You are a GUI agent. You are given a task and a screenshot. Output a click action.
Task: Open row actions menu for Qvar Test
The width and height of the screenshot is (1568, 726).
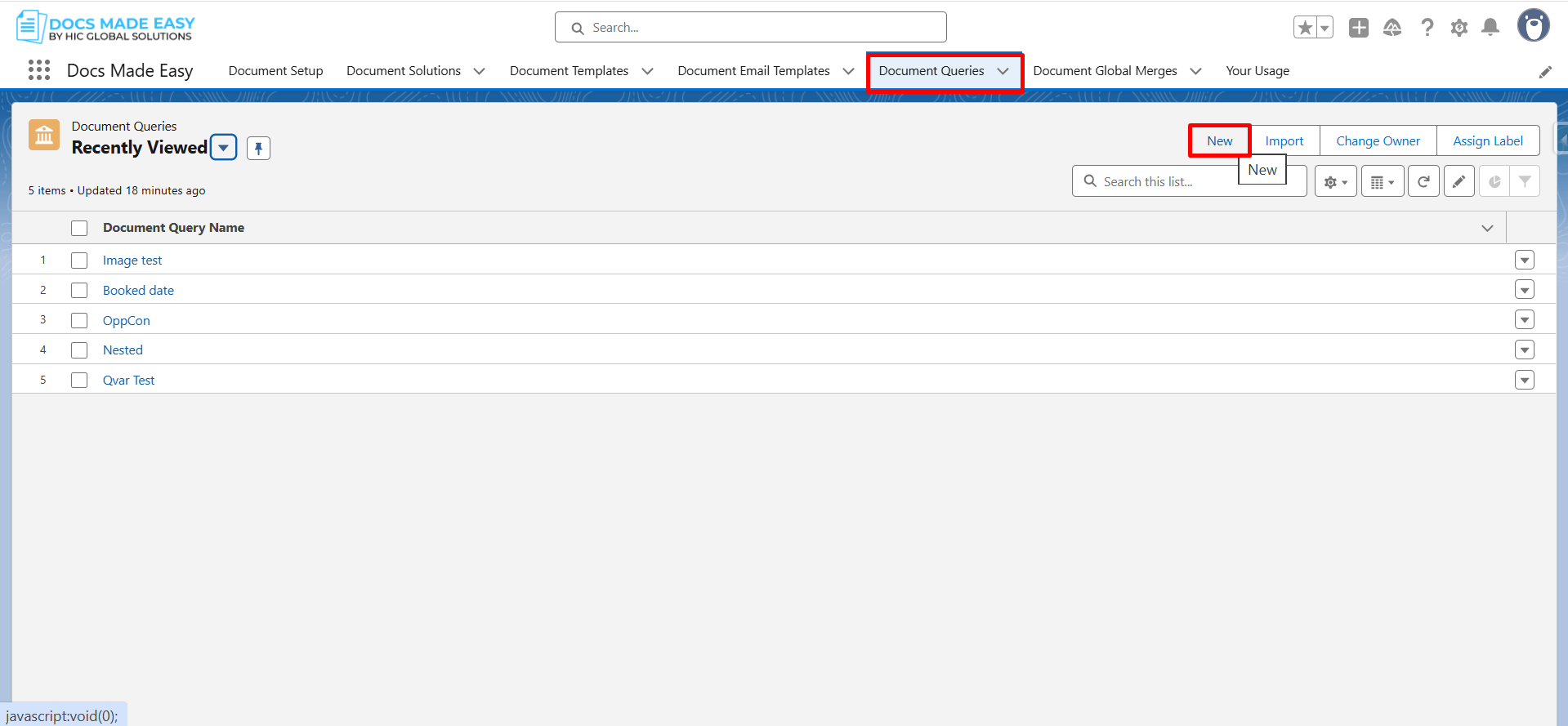1524,380
